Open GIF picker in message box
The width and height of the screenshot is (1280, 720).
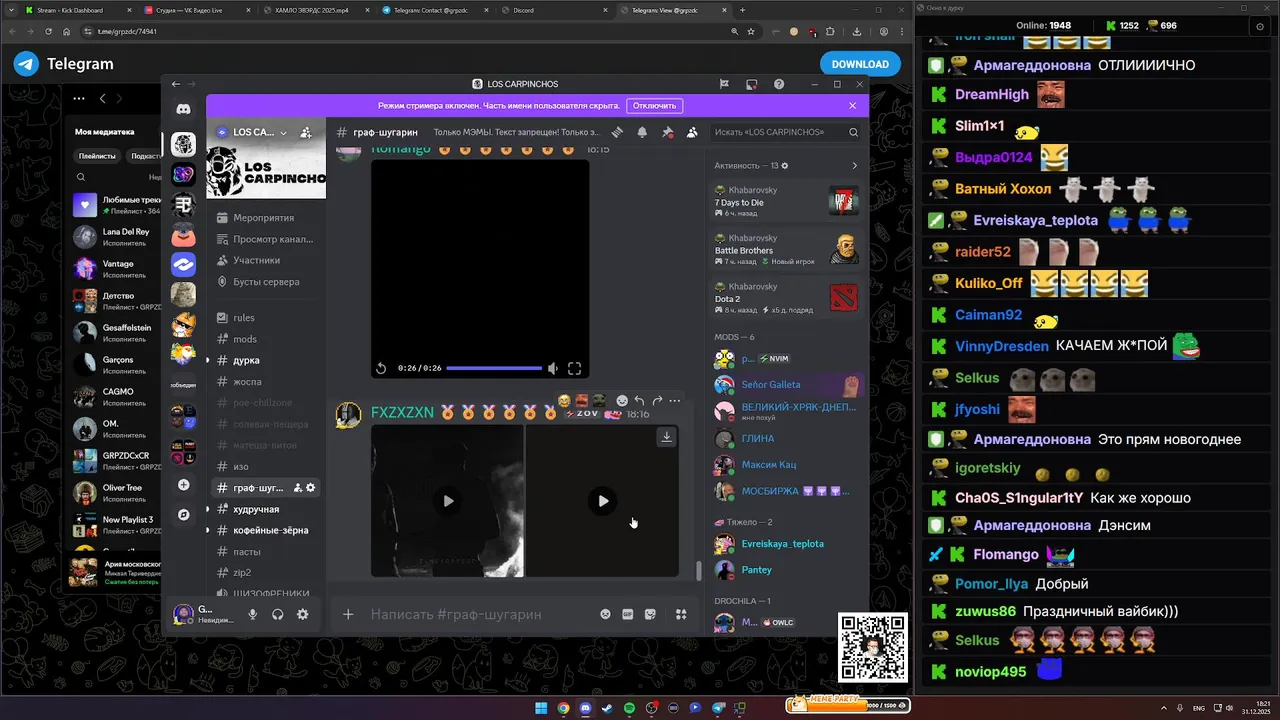[628, 614]
